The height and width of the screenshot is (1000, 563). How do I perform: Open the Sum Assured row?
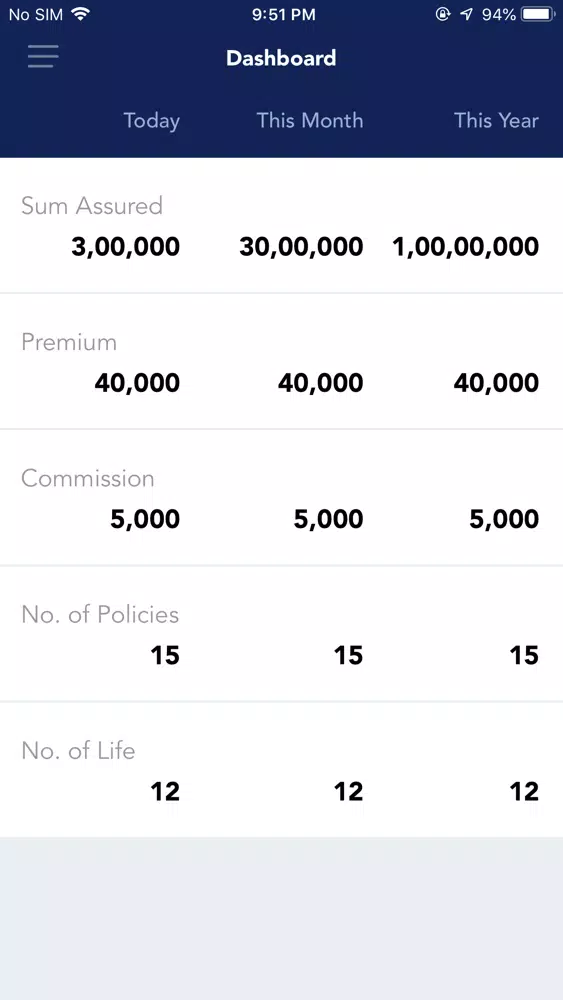(281, 226)
